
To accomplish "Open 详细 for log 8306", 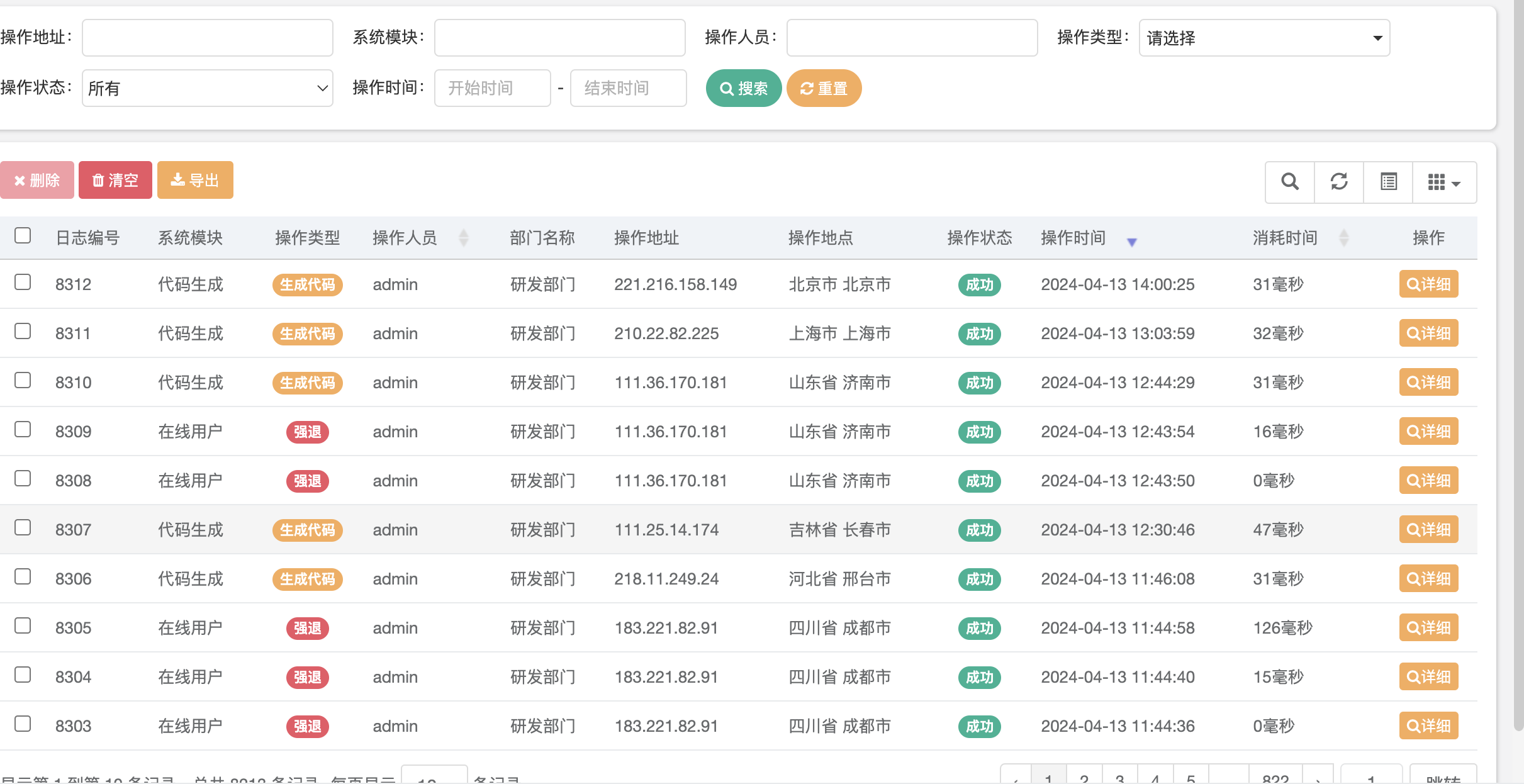I will (1428, 578).
